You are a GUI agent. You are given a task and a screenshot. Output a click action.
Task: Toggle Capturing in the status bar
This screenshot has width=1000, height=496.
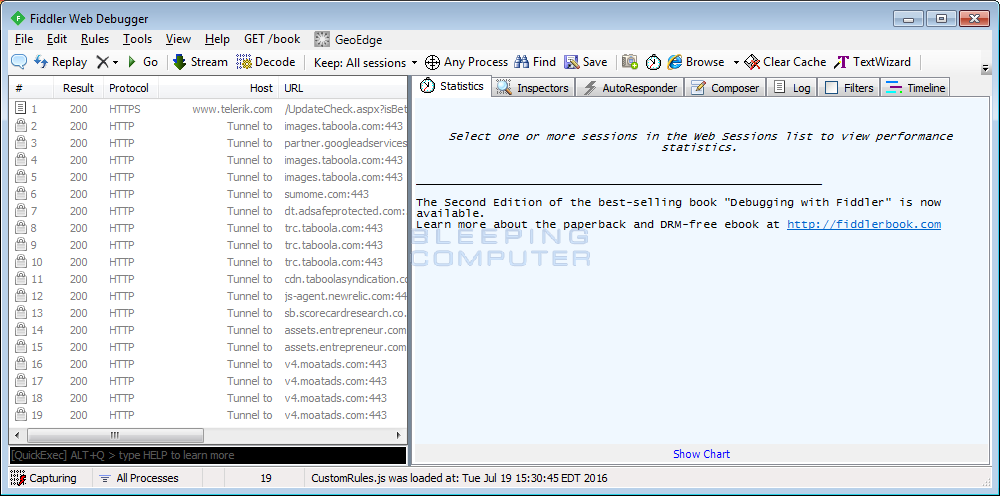(x=43, y=478)
